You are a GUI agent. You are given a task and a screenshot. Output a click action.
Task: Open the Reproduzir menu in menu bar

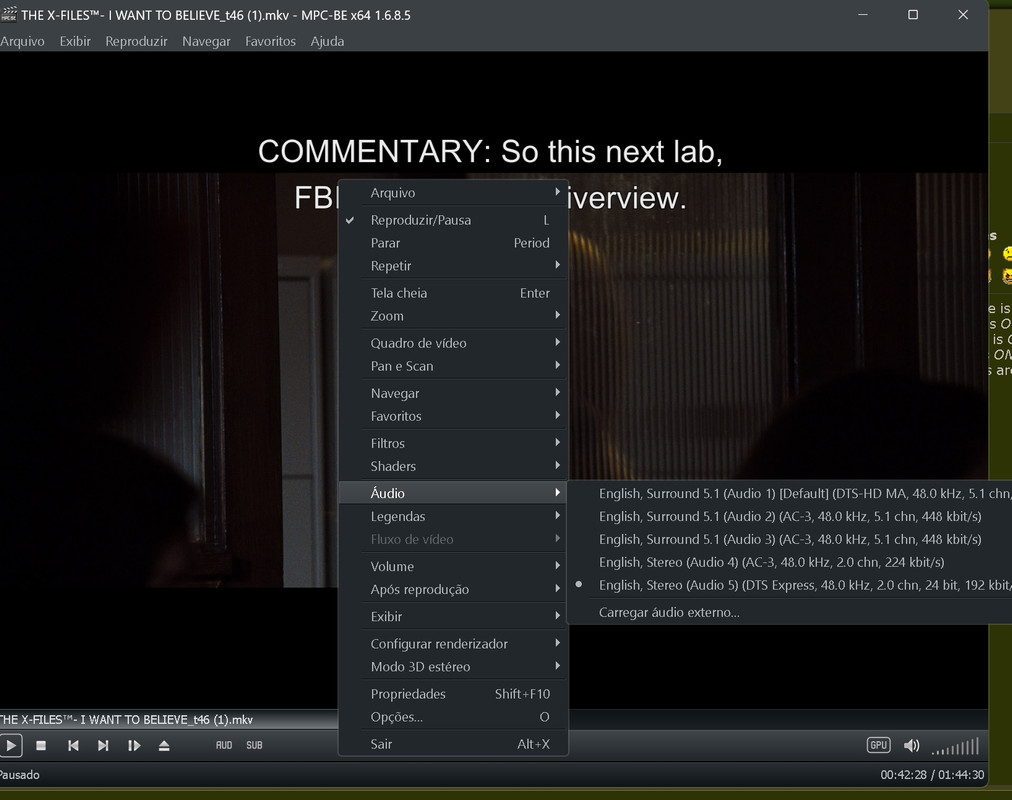click(136, 41)
